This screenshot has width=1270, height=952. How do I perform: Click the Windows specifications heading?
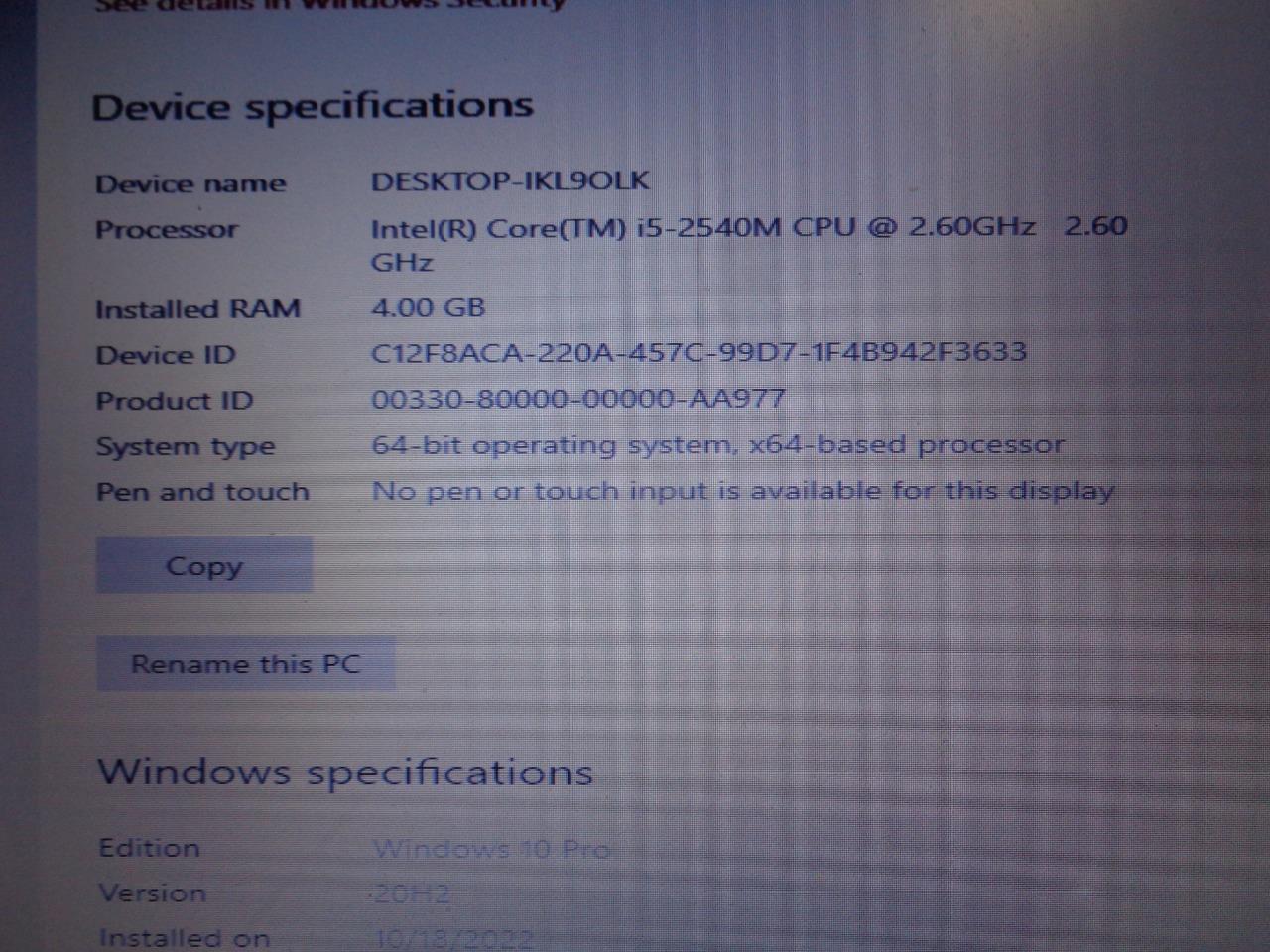click(x=345, y=773)
